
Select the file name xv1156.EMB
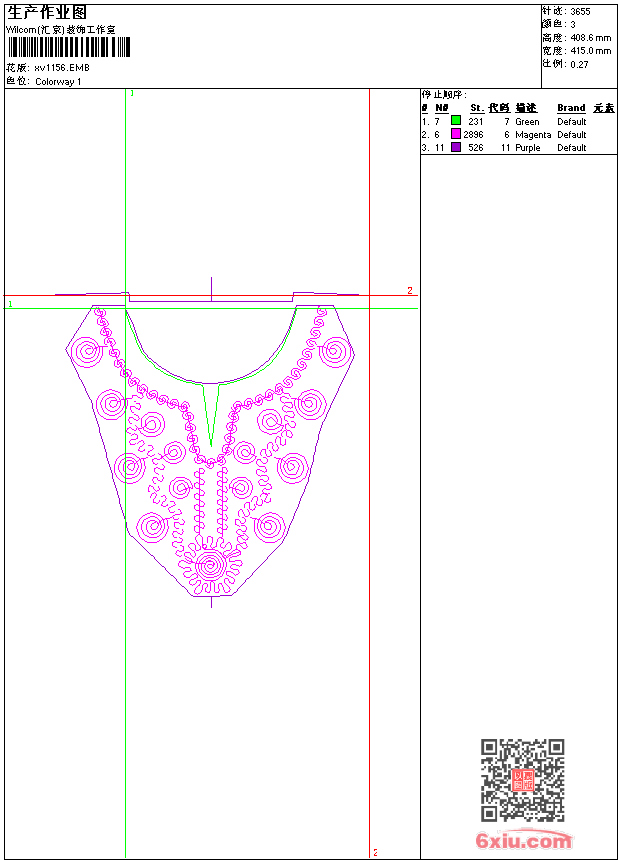point(62,68)
